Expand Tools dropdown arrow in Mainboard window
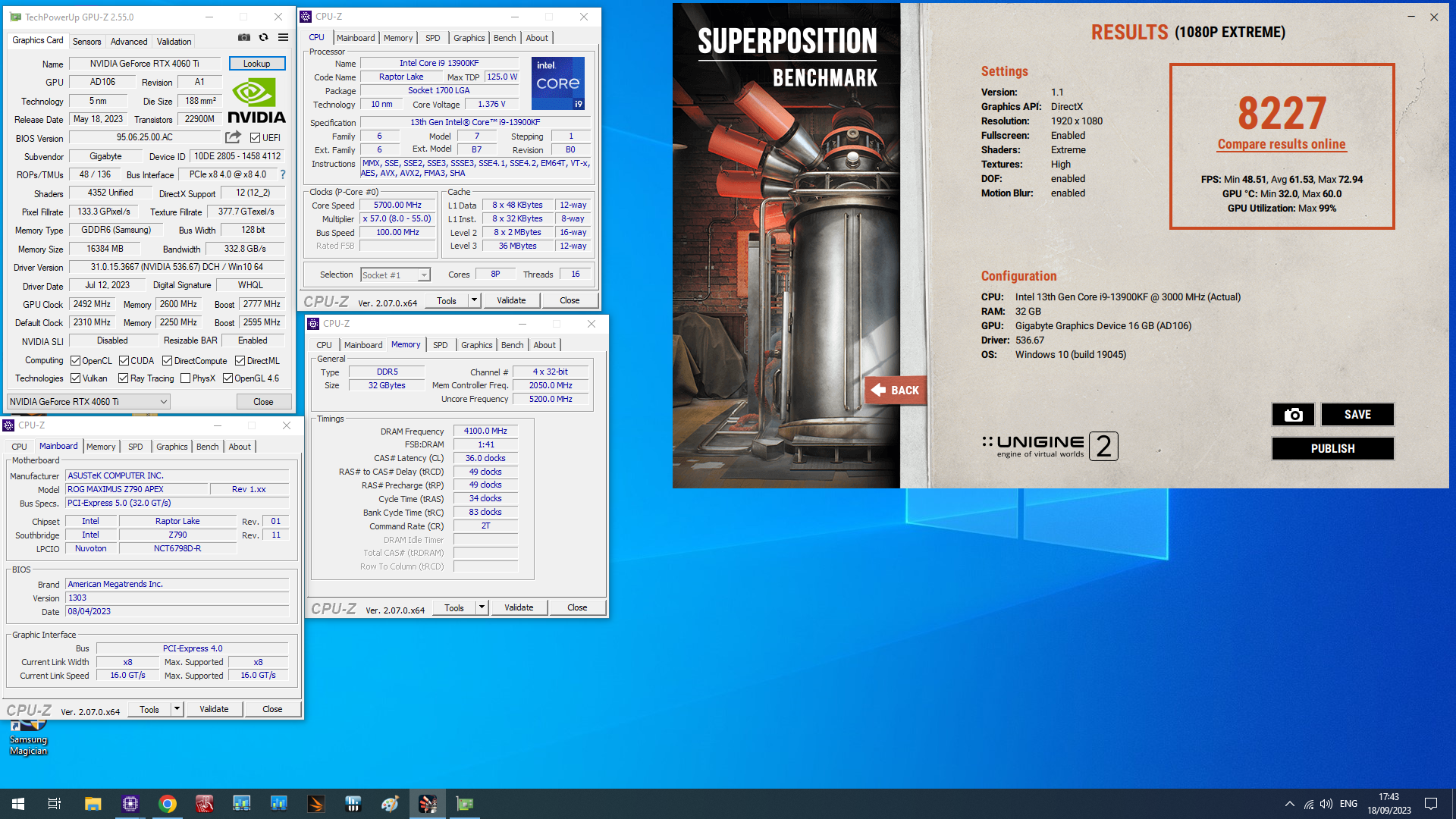The height and width of the screenshot is (819, 1456). click(x=177, y=709)
